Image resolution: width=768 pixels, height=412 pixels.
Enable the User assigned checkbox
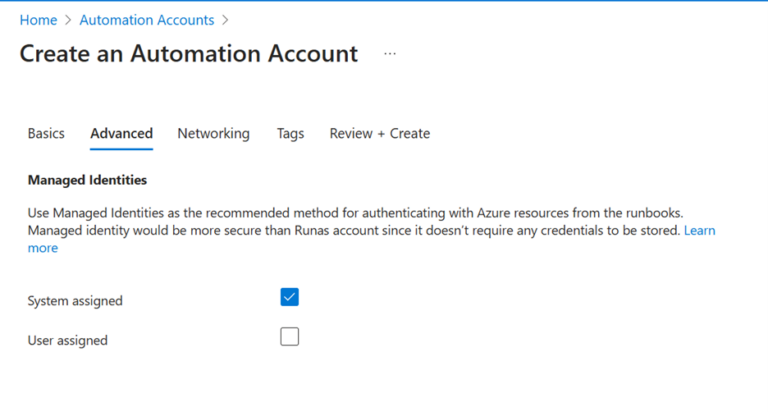(290, 337)
